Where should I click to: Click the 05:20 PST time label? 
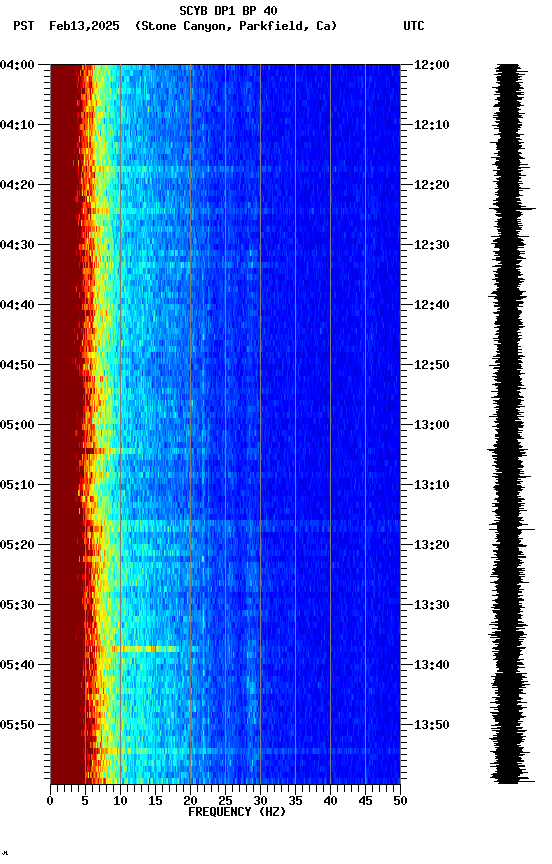17,545
